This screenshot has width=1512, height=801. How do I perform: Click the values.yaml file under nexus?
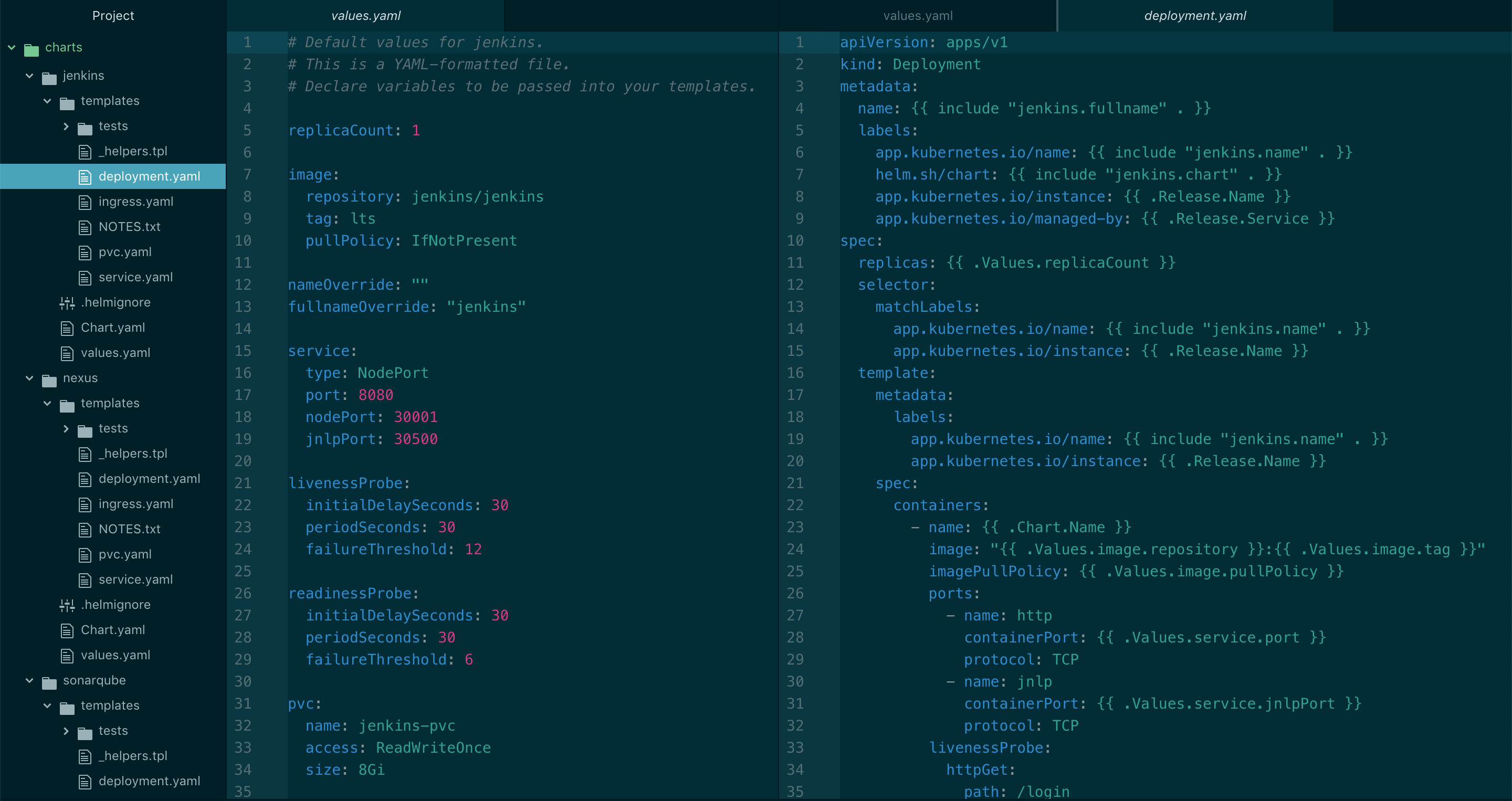click(115, 655)
